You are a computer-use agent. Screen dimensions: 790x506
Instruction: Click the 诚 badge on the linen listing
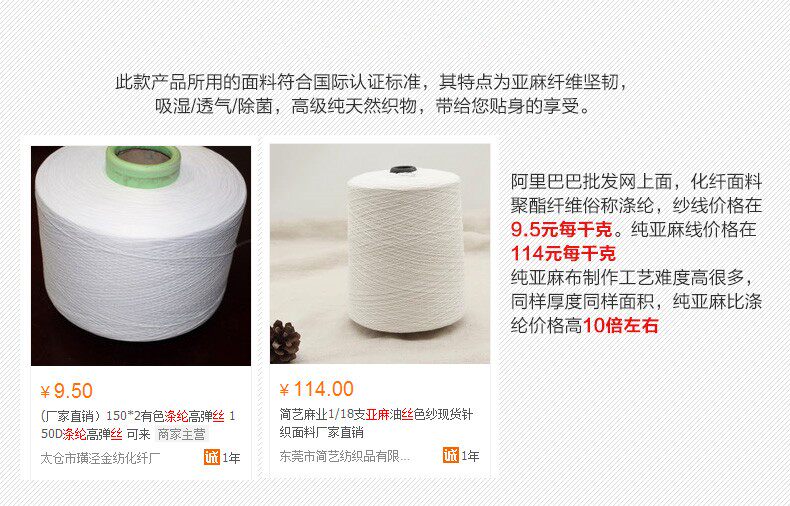pos(451,455)
